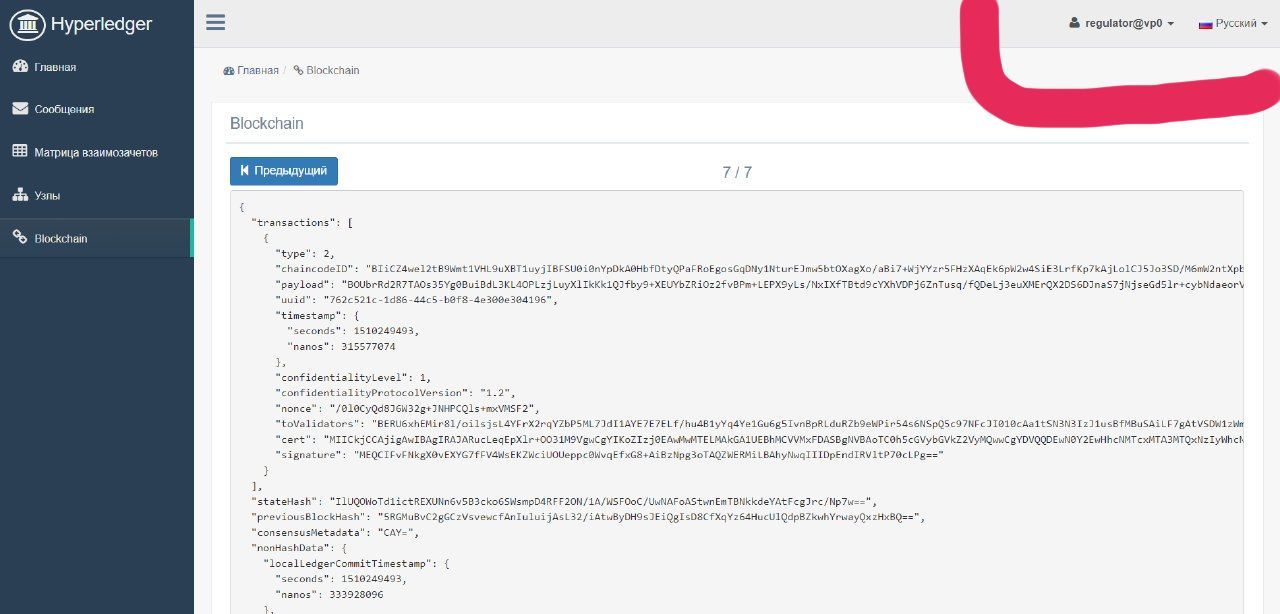This screenshot has width=1280, height=614.
Task: Open the regulator@vp0 user dropdown
Action: 1121,23
